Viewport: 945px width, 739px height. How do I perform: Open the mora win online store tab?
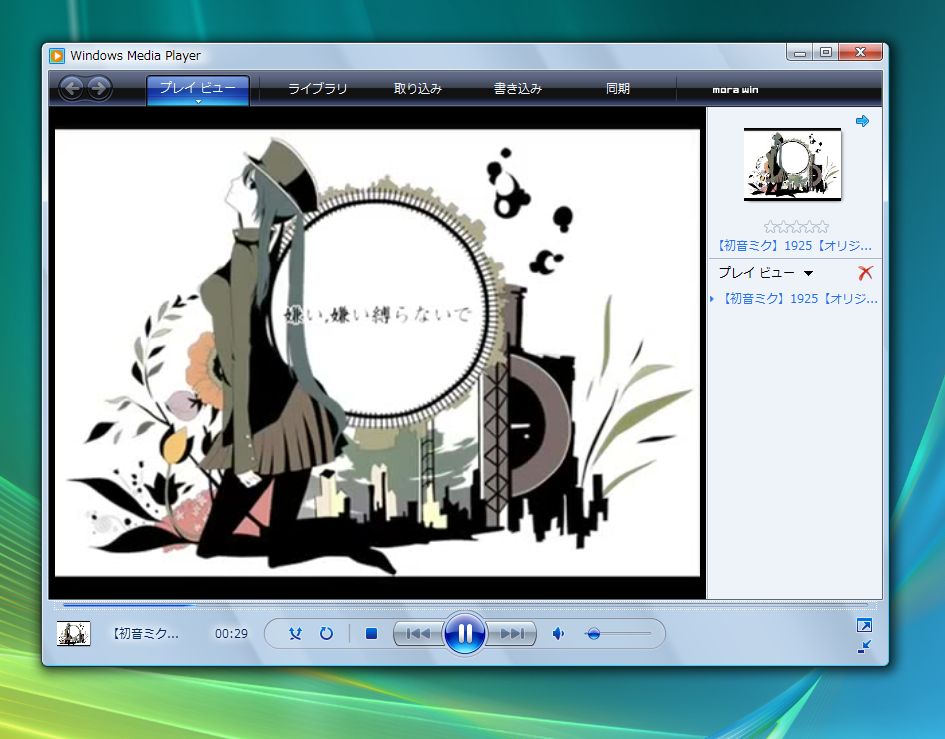click(x=735, y=89)
